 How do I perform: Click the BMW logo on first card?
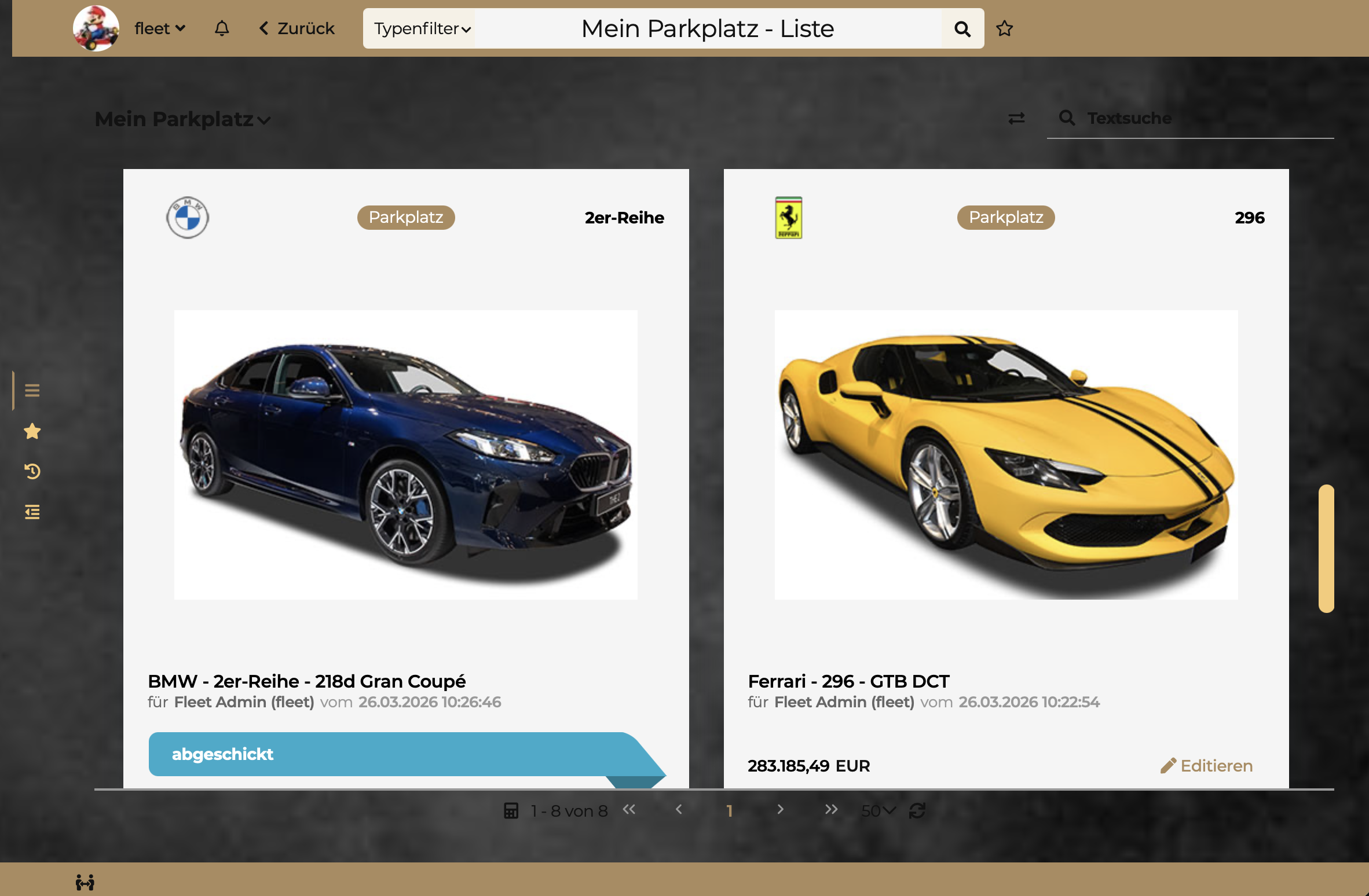coord(188,218)
